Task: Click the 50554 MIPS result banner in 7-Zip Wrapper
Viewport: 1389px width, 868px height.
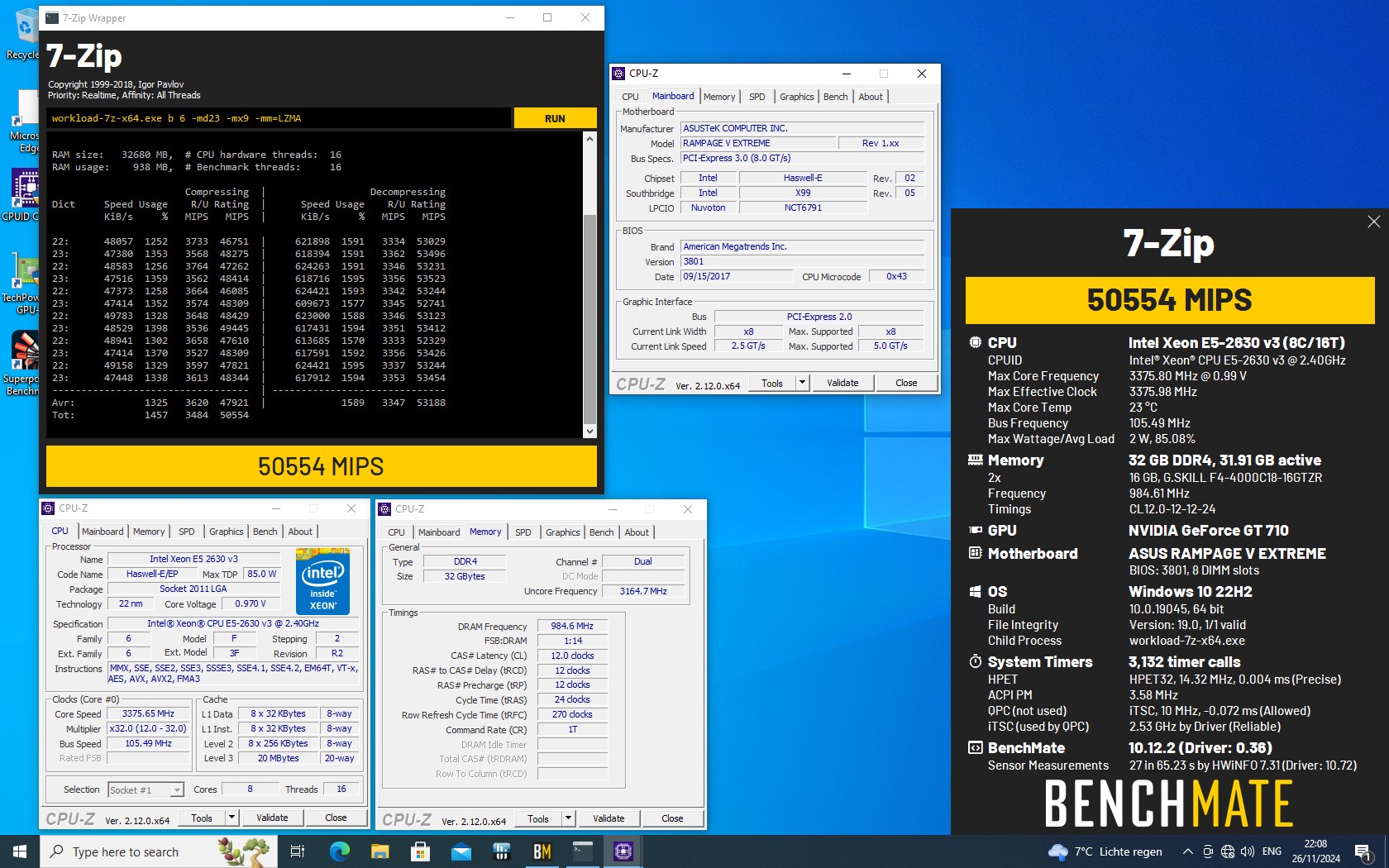Action: click(321, 466)
